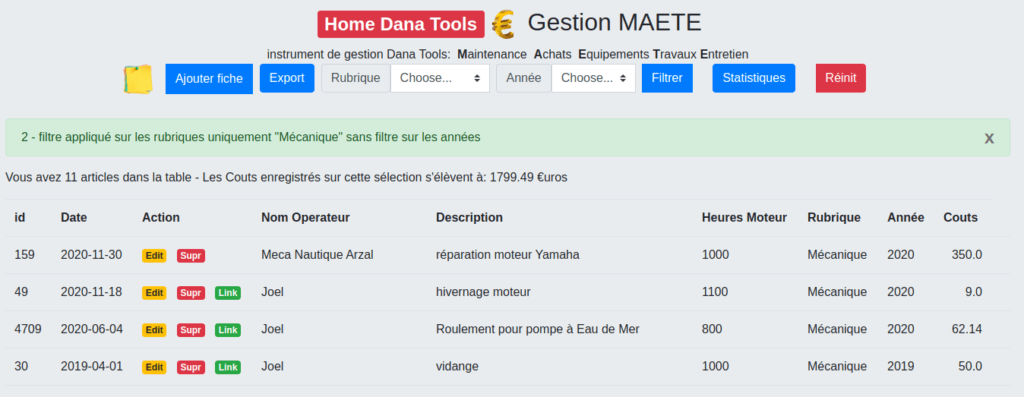Click the Couts column header
1024x397 pixels.
click(x=960, y=217)
